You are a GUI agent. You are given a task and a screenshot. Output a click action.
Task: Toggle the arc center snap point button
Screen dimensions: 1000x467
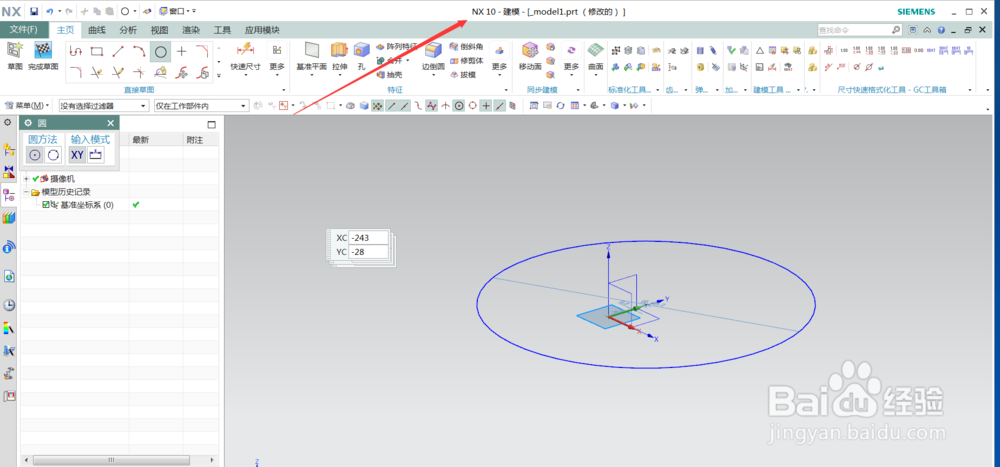pyautogui.click(x=458, y=106)
